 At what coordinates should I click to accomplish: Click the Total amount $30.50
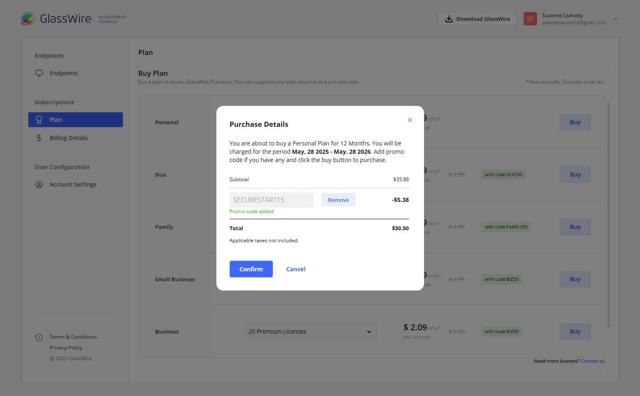[400, 228]
